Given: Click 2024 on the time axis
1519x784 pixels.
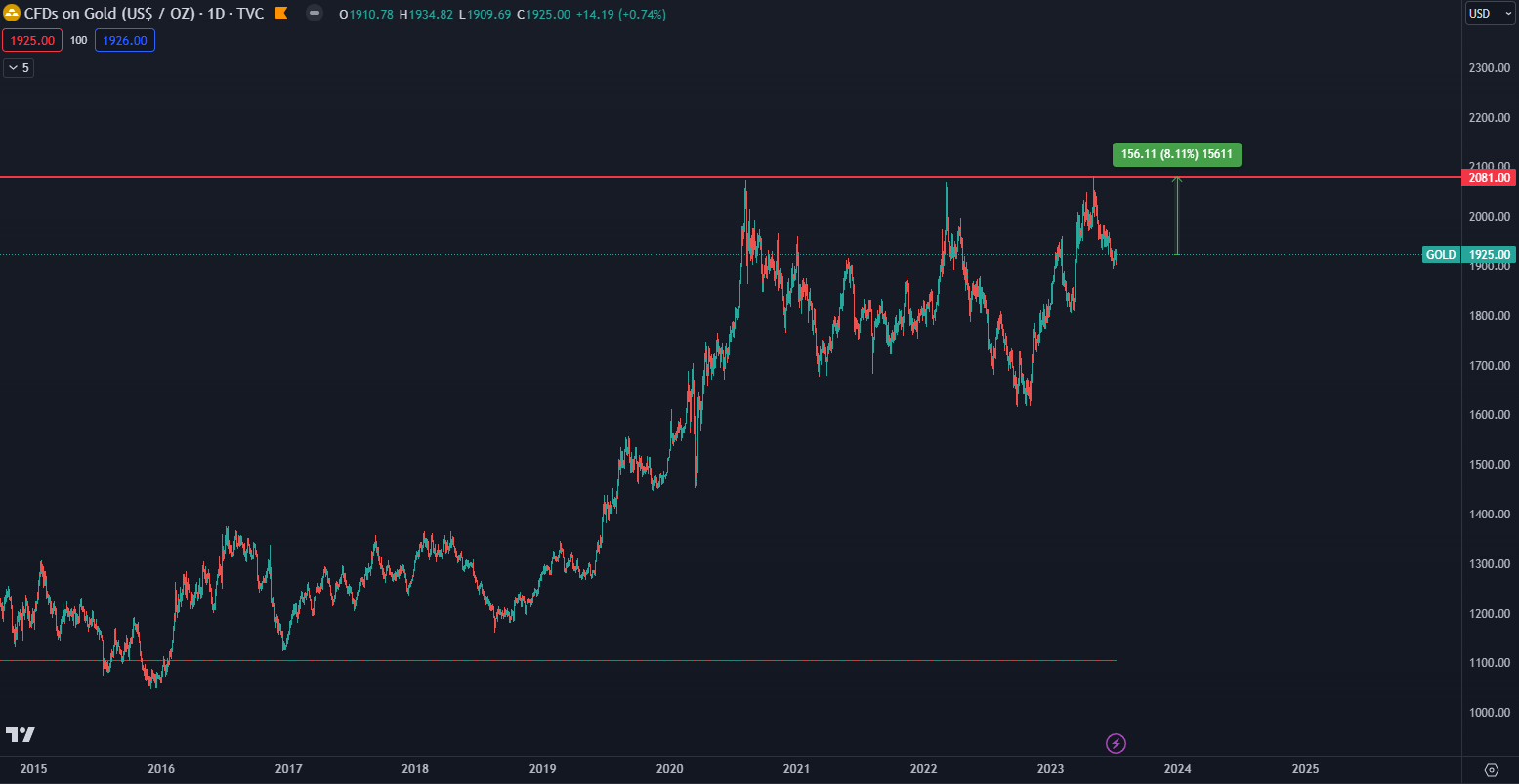Looking at the screenshot, I should point(1178,769).
